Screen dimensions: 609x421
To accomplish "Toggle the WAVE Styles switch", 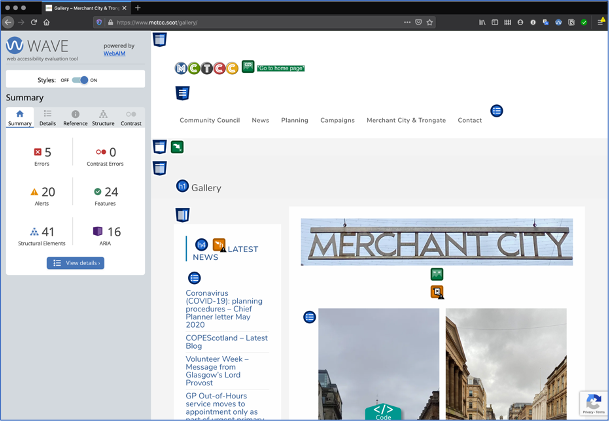I will click(80, 80).
